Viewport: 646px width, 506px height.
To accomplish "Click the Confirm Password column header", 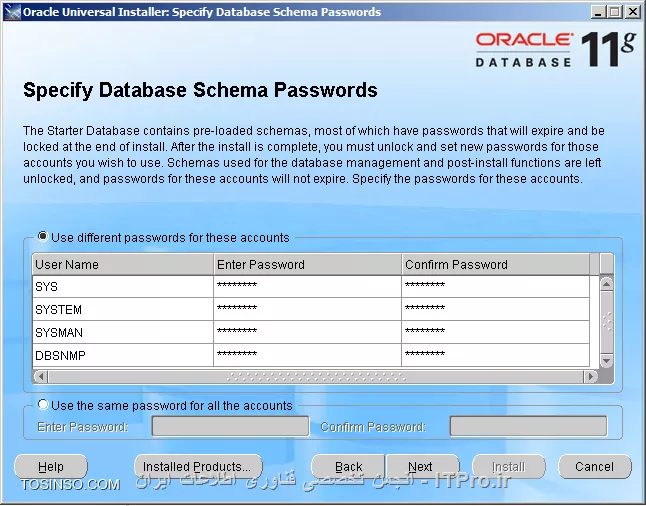I will pos(495,264).
